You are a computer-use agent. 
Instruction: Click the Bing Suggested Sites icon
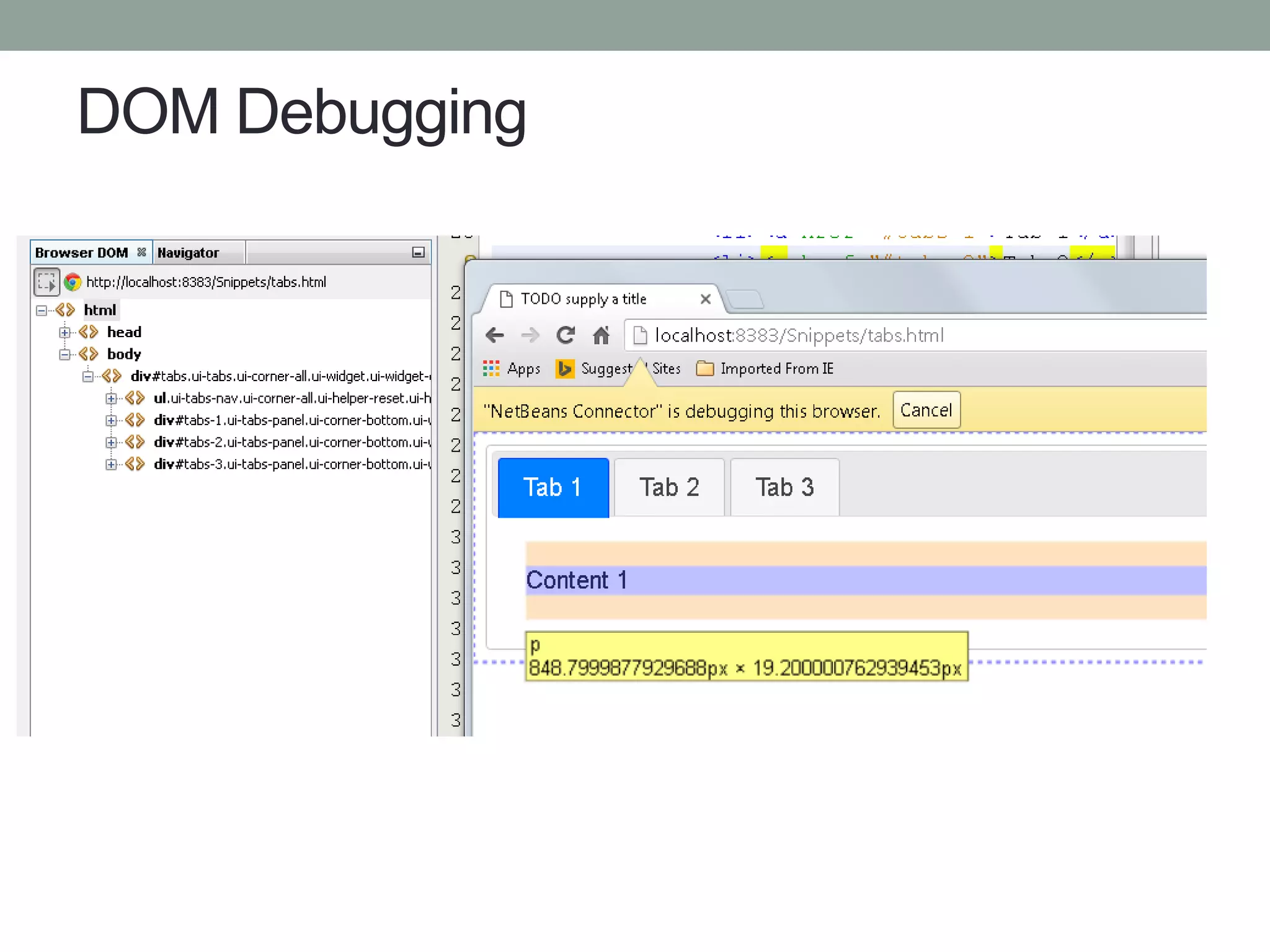coord(564,369)
